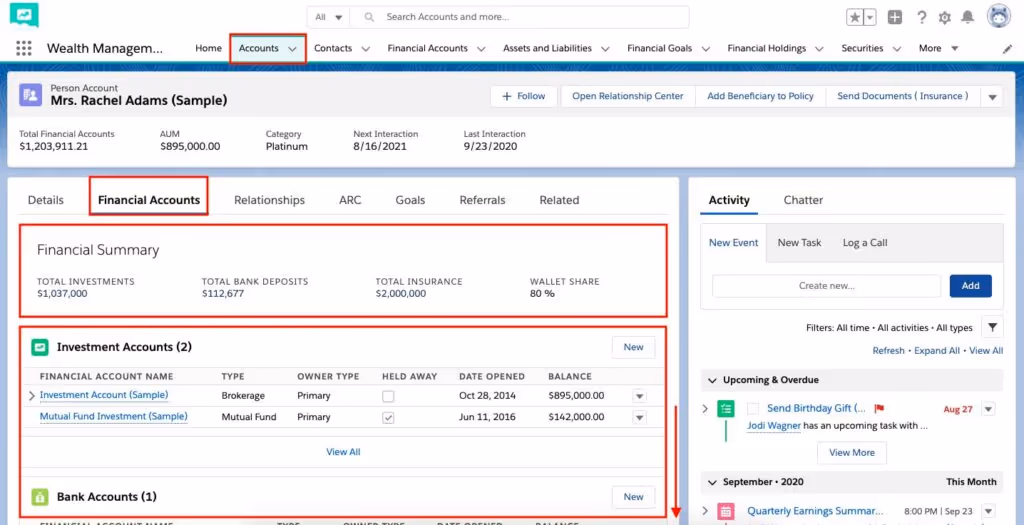1024x525 pixels.
Task: Open the App Launcher grid icon
Action: (24, 48)
